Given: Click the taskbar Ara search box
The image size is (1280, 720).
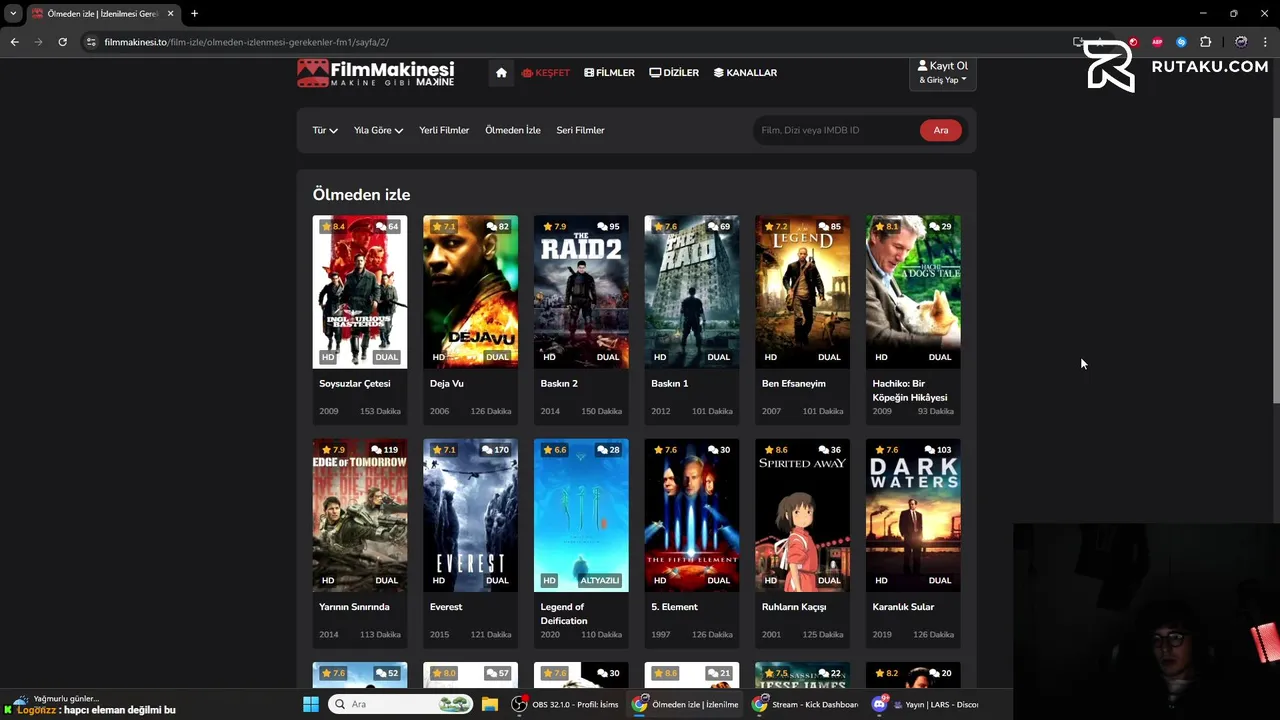Looking at the screenshot, I should [400, 704].
